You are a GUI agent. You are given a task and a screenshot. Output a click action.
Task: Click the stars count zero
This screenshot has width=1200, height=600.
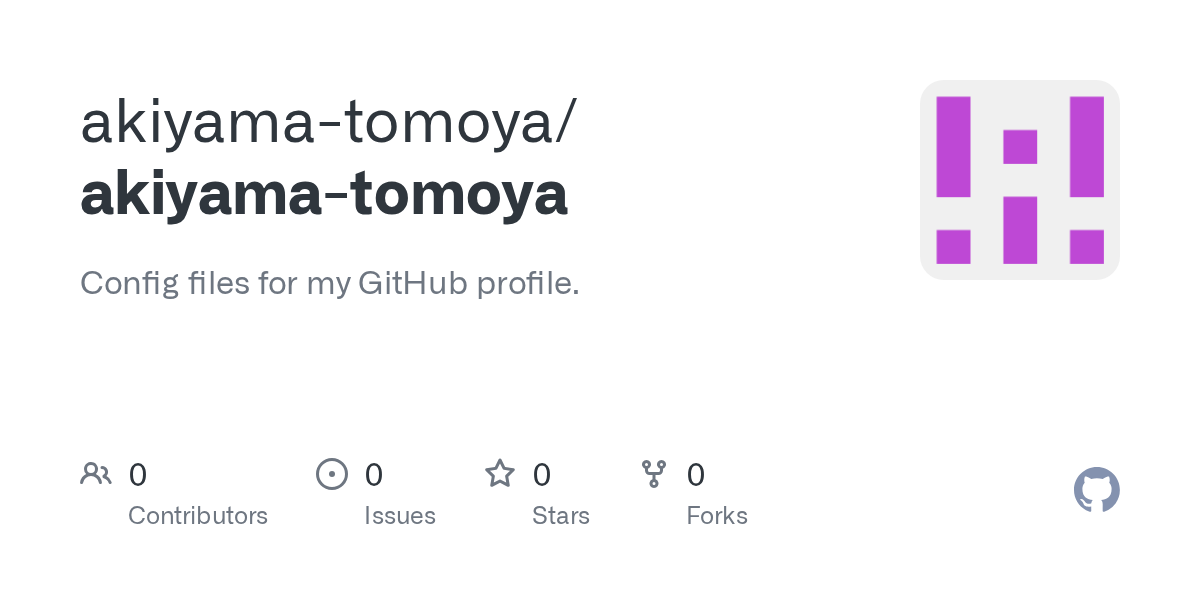[542, 474]
